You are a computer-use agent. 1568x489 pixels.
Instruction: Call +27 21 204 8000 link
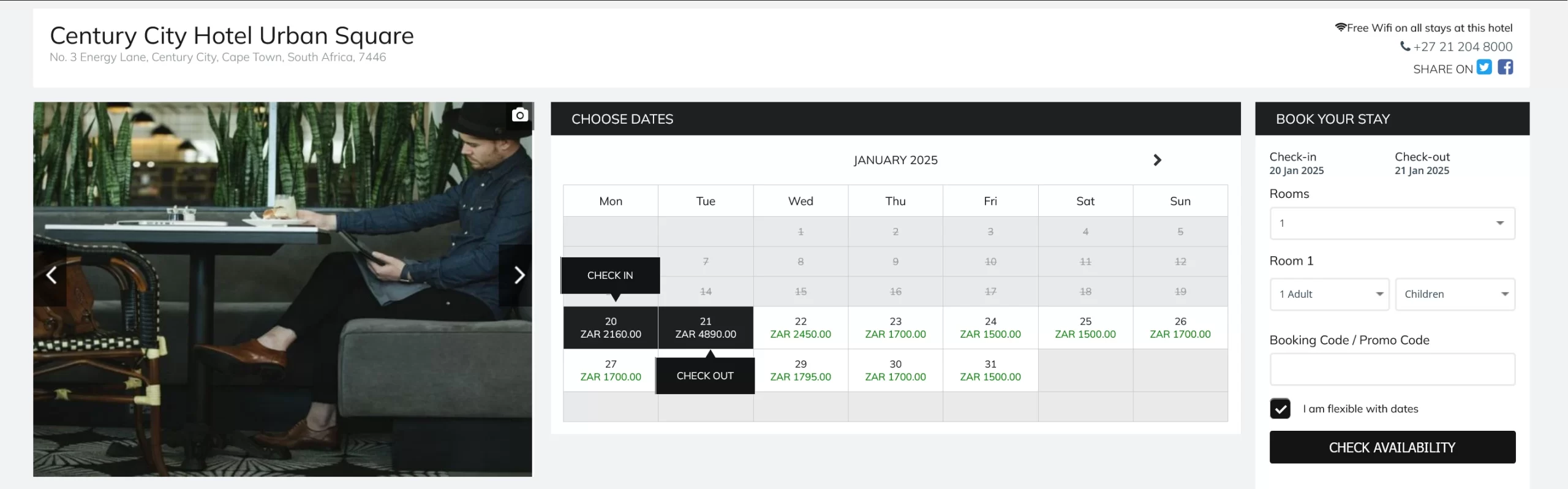click(x=1463, y=47)
